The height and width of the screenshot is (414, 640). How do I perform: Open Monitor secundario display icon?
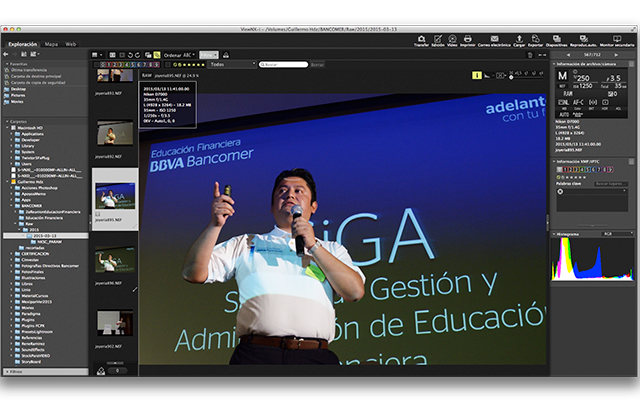pos(617,40)
